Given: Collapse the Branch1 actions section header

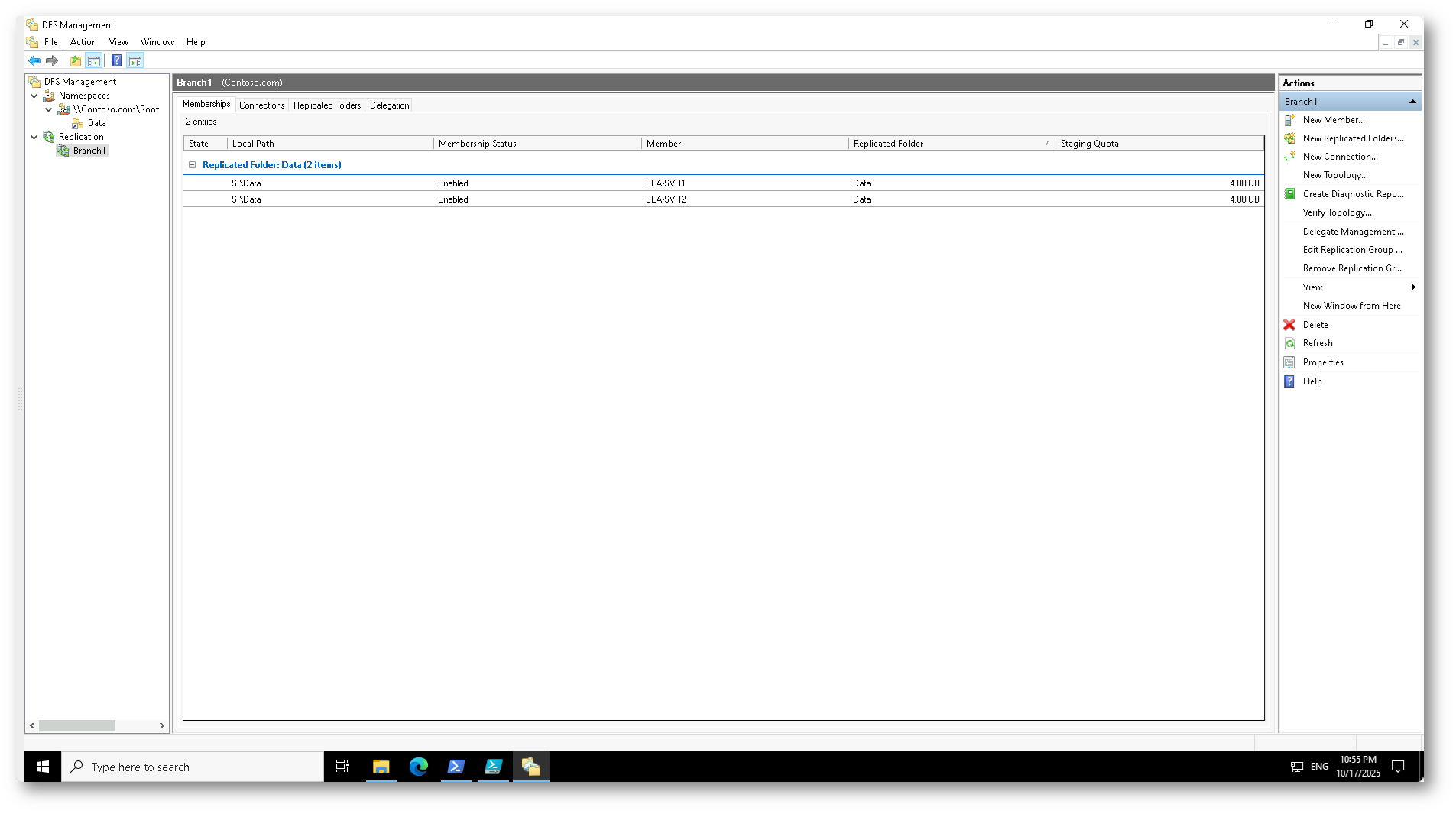Looking at the screenshot, I should tap(1412, 102).
